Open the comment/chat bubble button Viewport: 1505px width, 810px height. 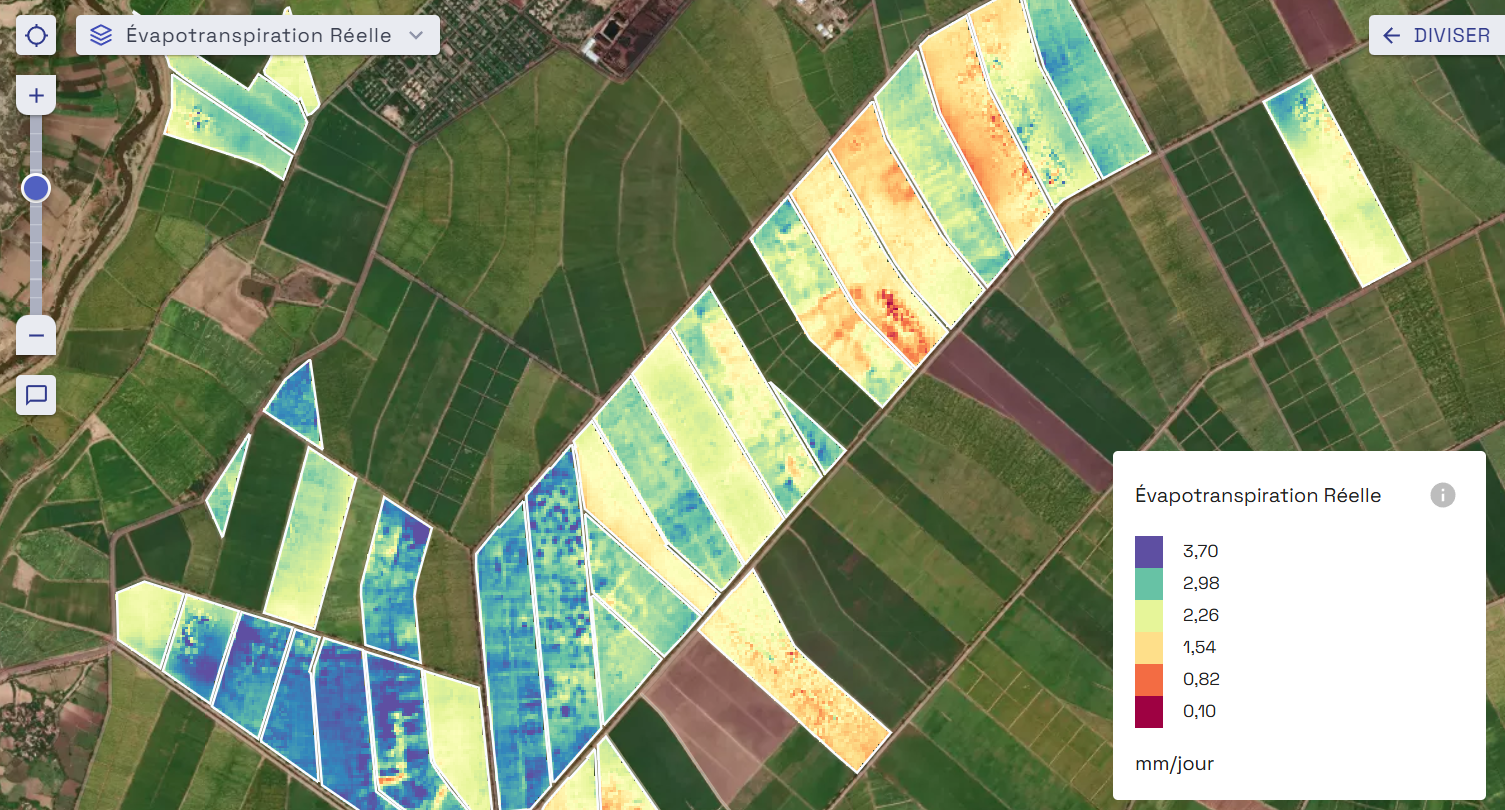click(x=36, y=395)
